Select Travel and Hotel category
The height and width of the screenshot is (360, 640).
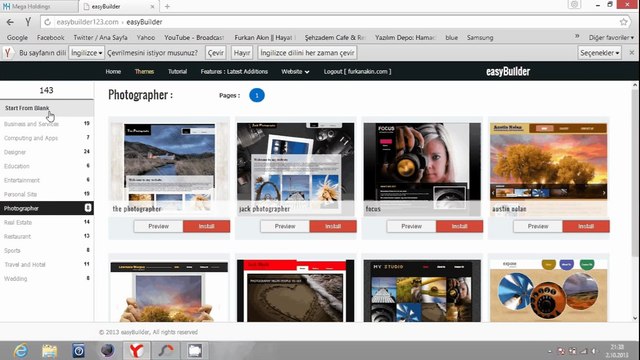coord(47,264)
